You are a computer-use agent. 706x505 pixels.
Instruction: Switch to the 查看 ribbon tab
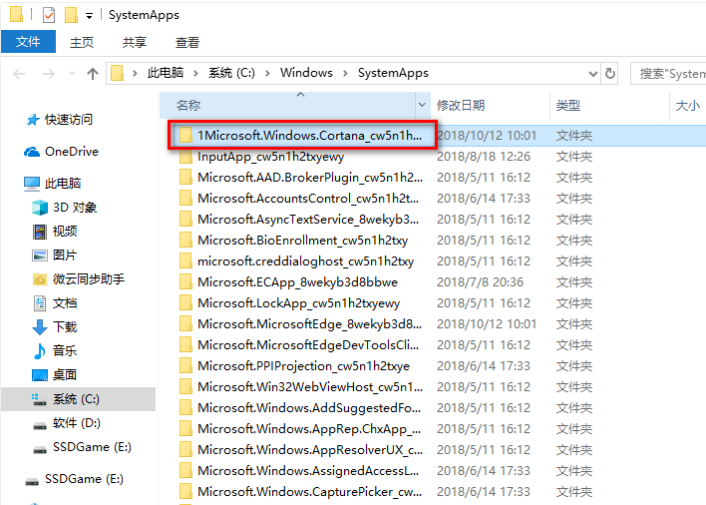(187, 42)
